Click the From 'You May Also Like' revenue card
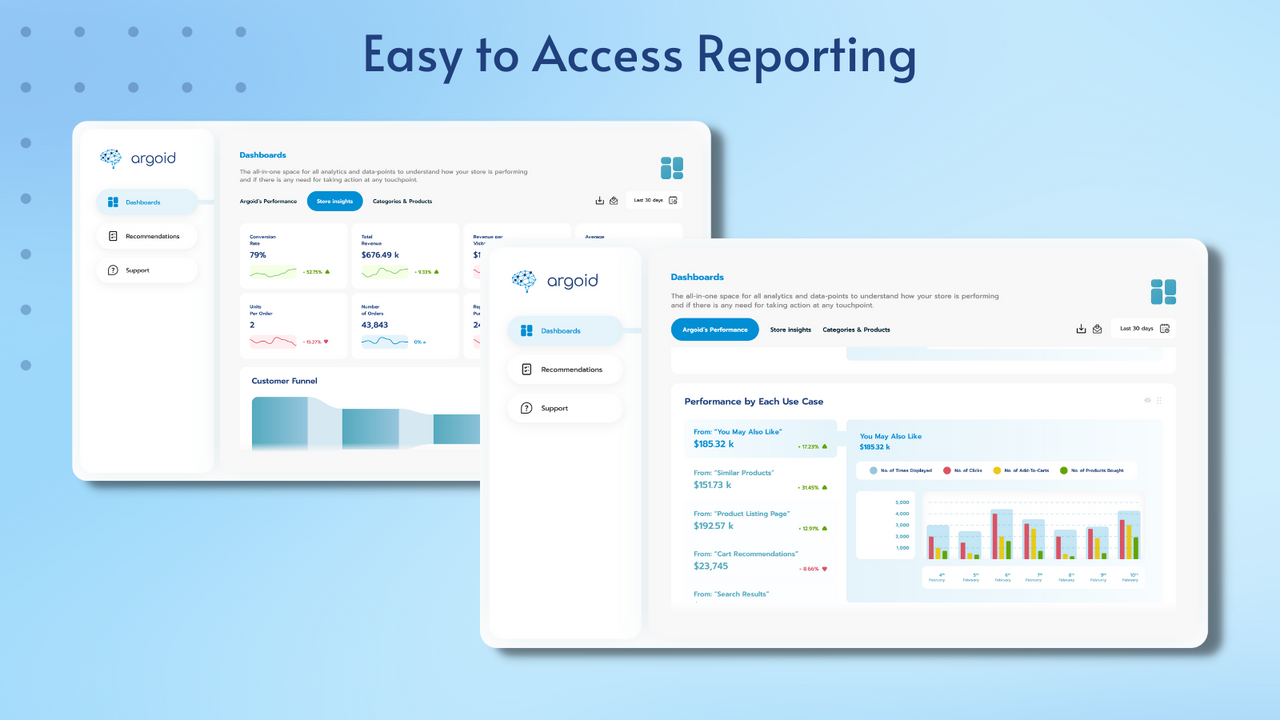1280x720 pixels. [x=760, y=438]
